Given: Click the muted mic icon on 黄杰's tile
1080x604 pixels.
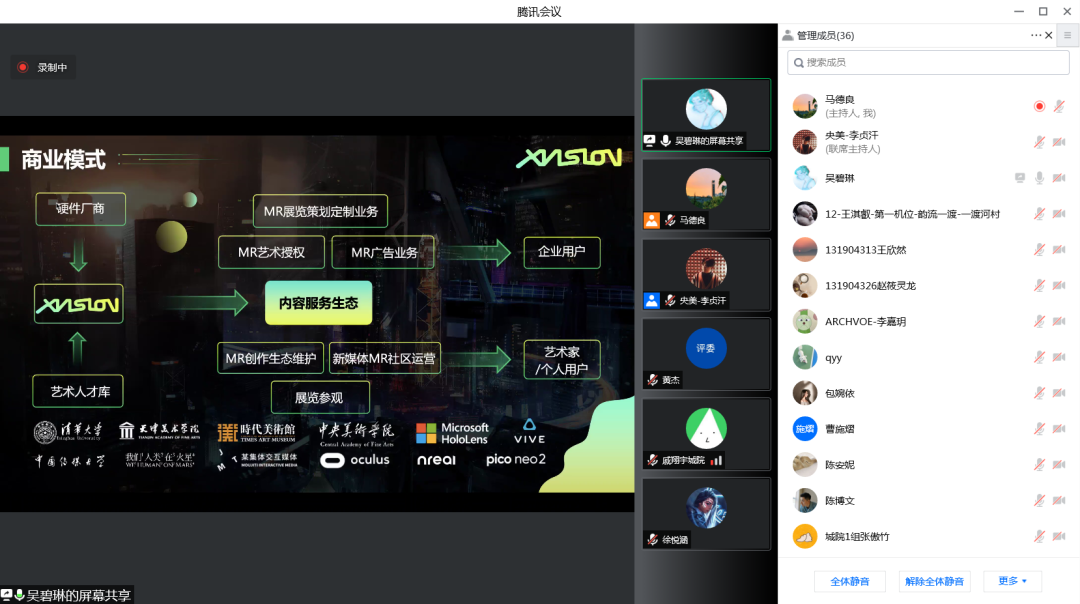Looking at the screenshot, I should click(652, 379).
